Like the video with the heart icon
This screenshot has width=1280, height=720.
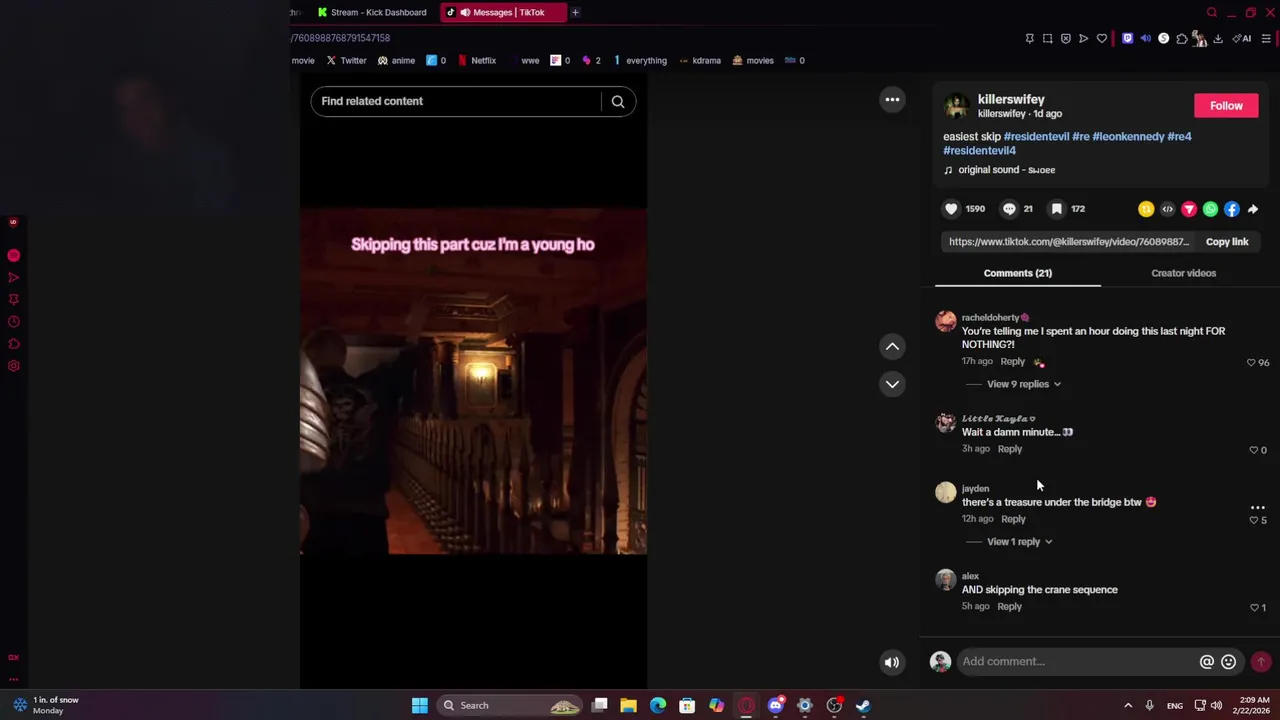tap(951, 209)
